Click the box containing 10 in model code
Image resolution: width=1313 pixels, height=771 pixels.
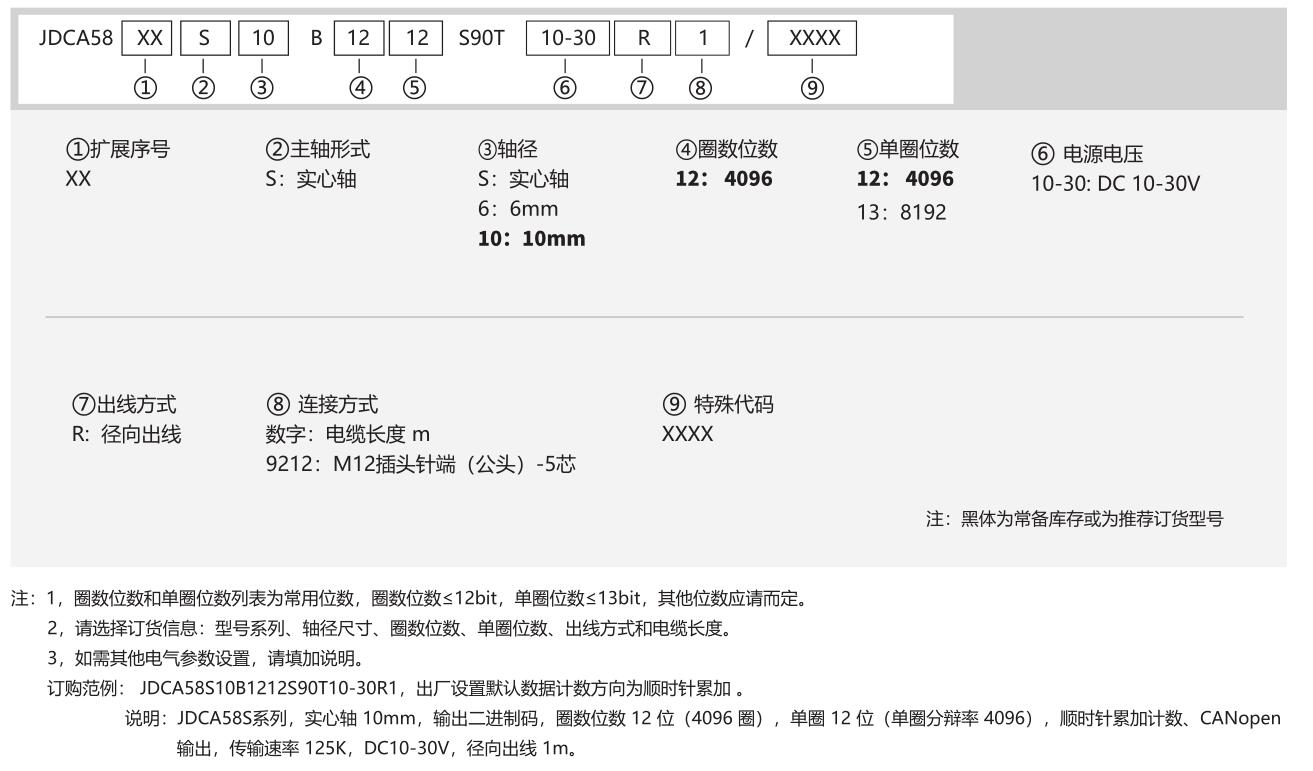(x=262, y=40)
